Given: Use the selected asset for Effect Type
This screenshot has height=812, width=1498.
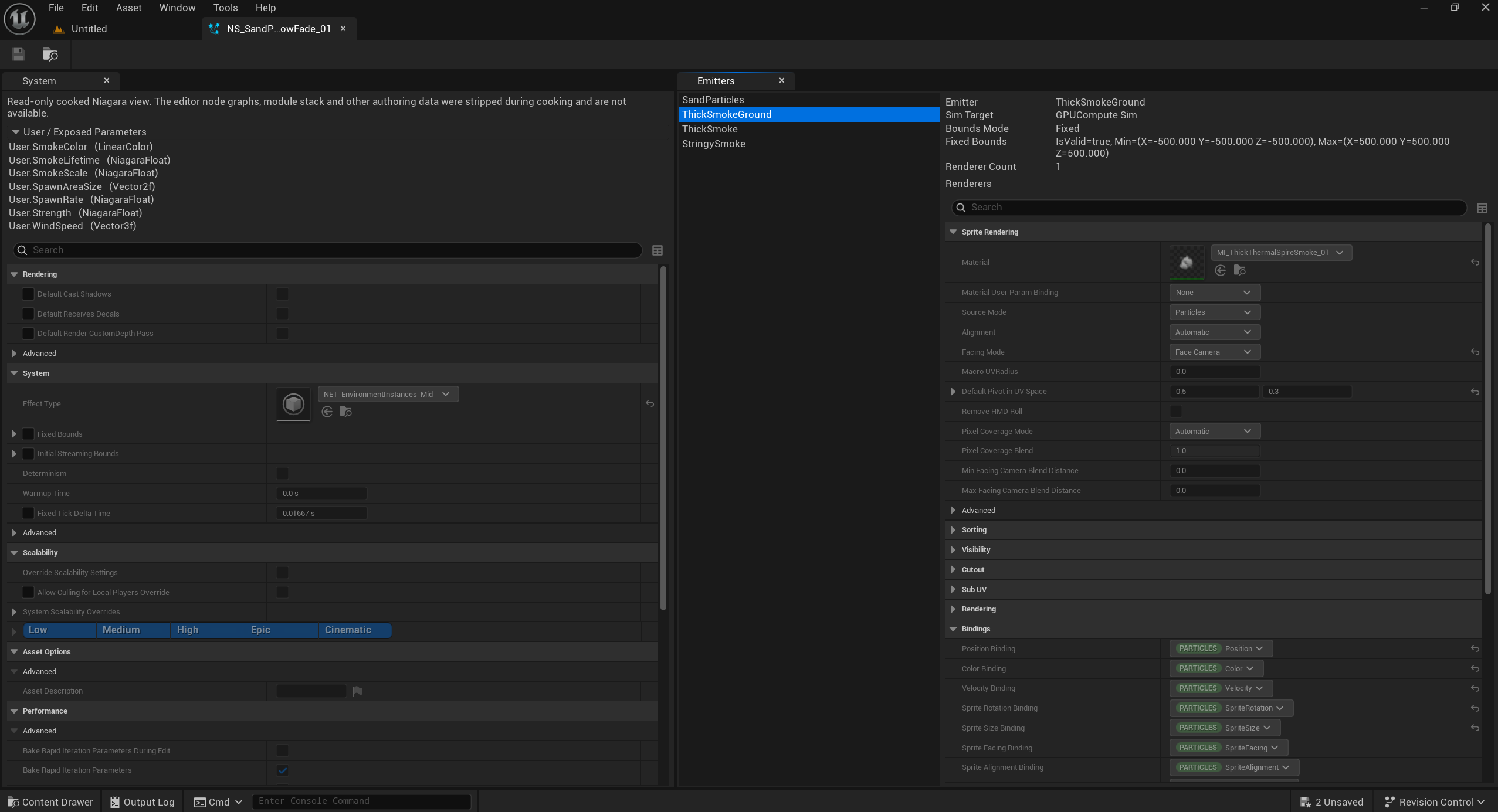Looking at the screenshot, I should (x=327, y=412).
